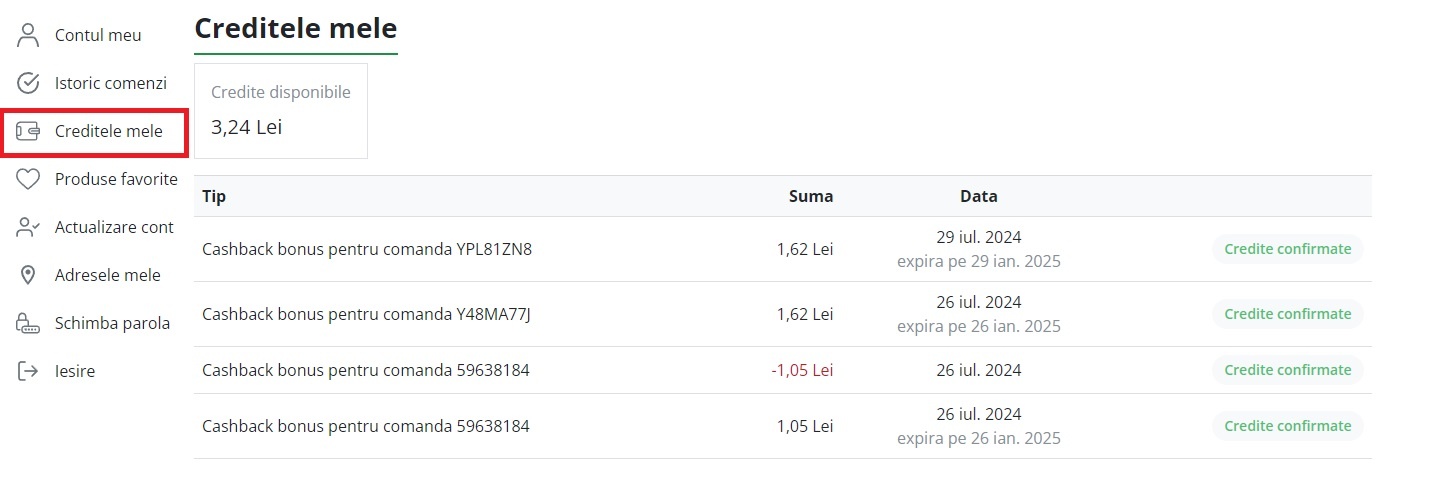Click Credite confirmate badge for order Y48MA77J

(x=1288, y=314)
